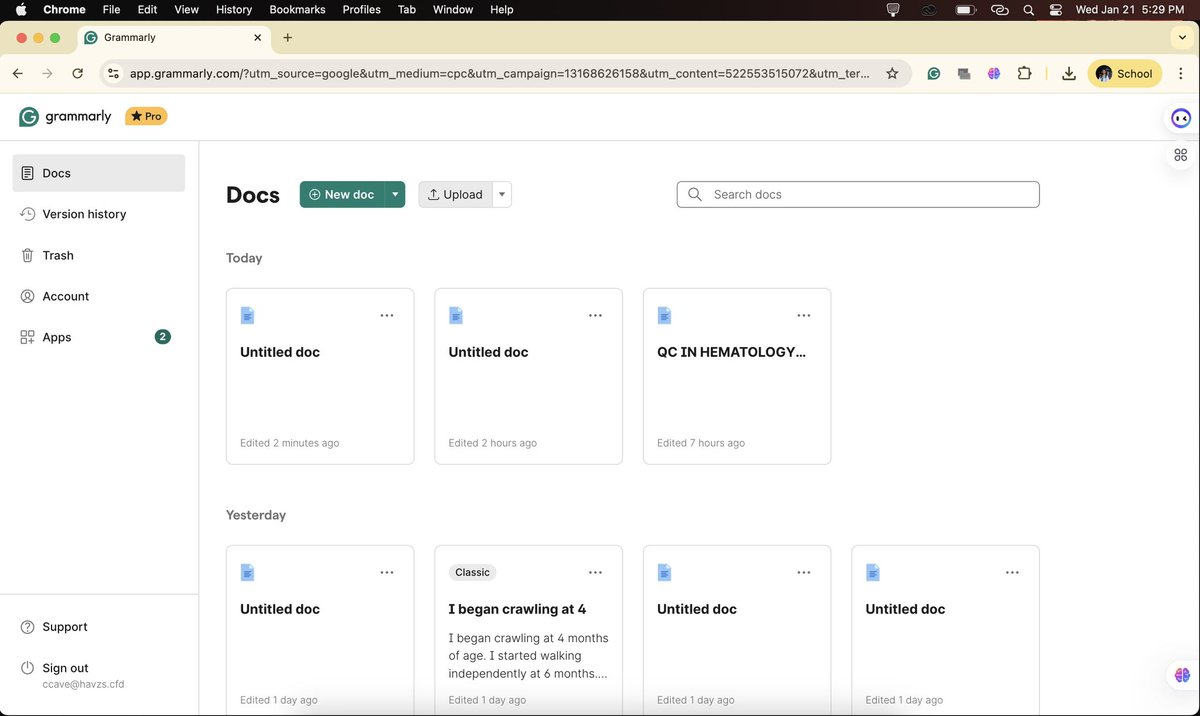Open the History menu
Screen dimensions: 1200x716
tap(234, 9)
